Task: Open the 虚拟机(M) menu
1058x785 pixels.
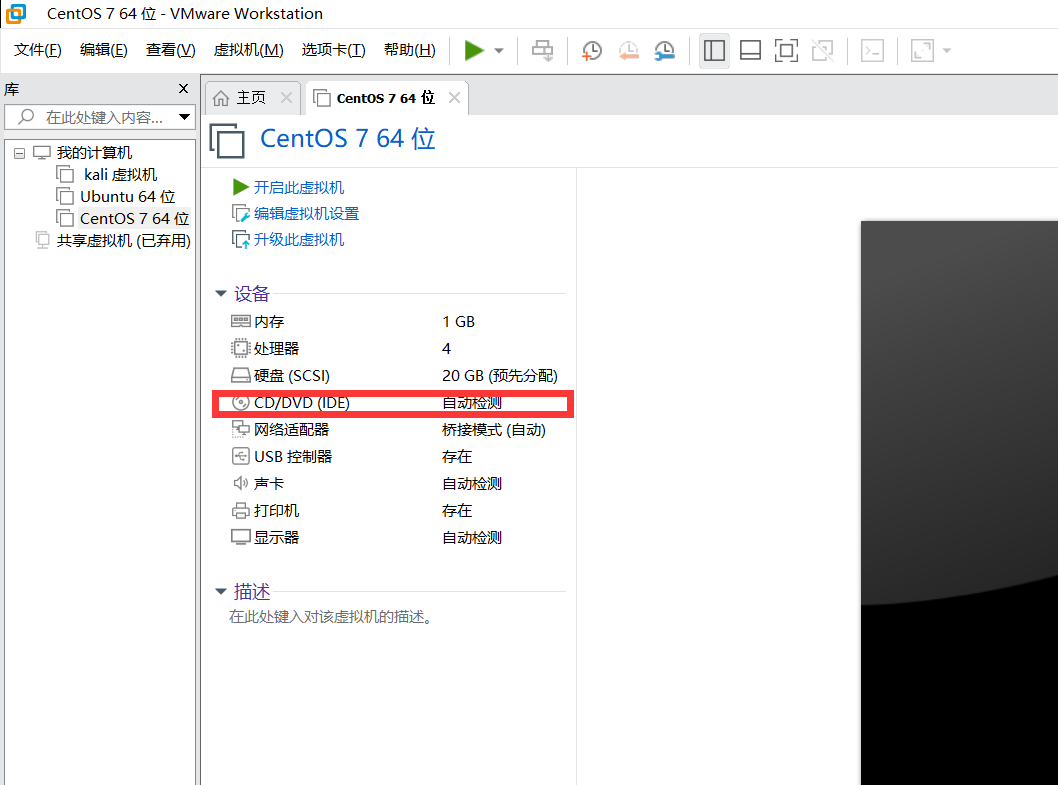Action: [x=248, y=50]
